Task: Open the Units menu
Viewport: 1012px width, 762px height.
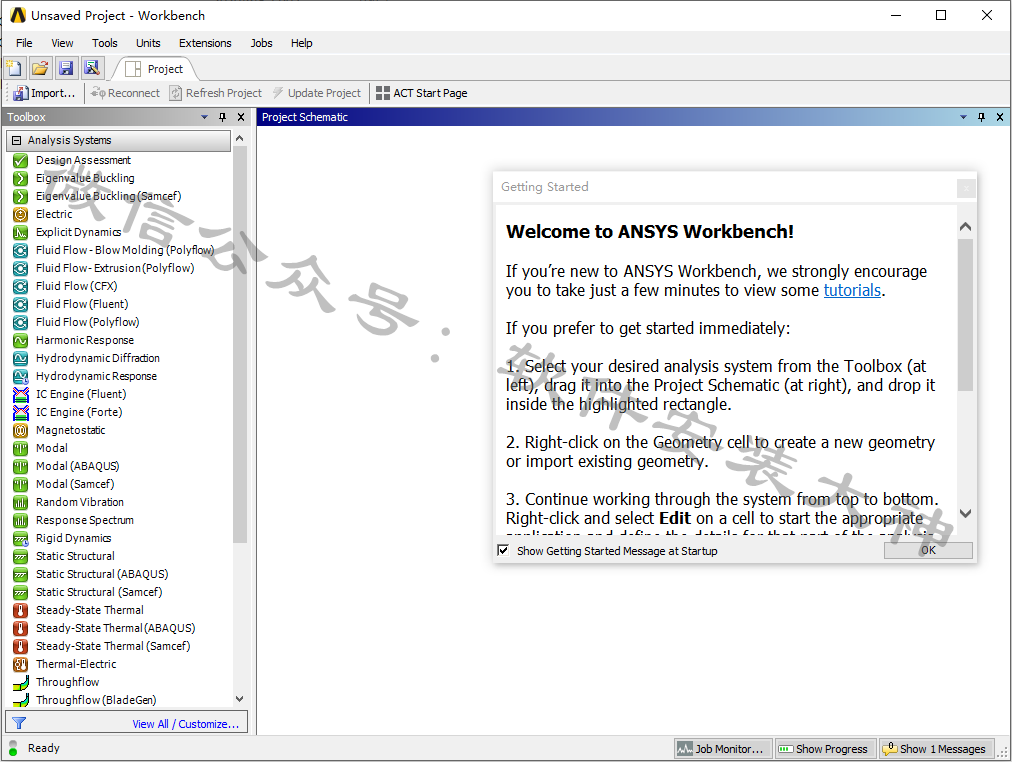Action: (148, 43)
